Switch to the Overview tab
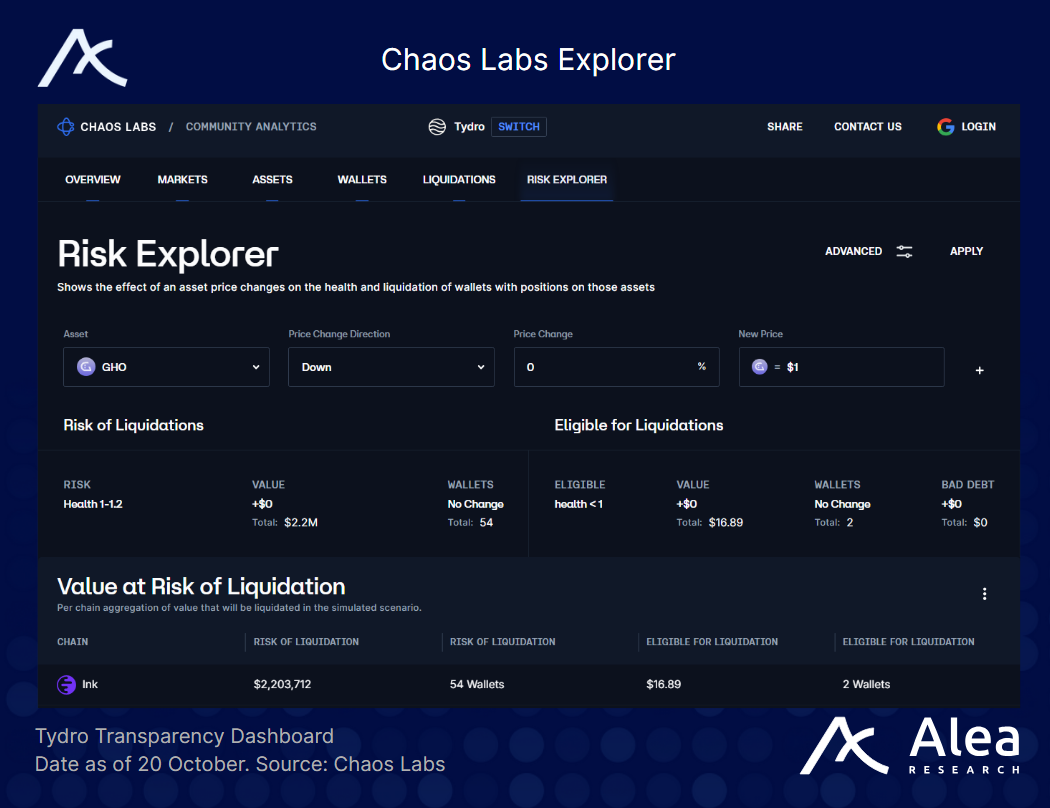This screenshot has width=1050, height=808. [x=92, y=179]
